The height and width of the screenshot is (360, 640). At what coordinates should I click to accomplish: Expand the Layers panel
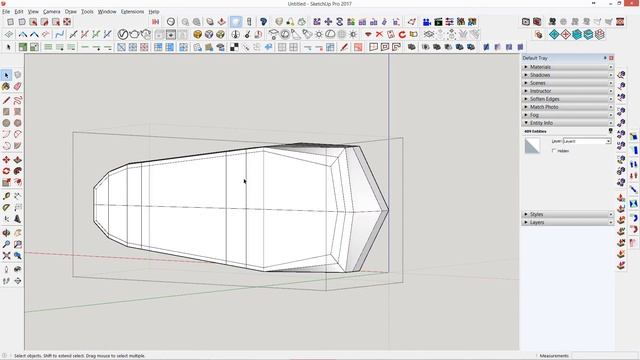(x=568, y=222)
